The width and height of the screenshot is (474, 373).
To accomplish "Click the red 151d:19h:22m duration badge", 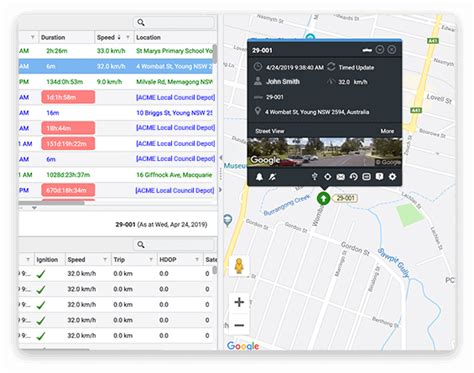I will pos(68,144).
